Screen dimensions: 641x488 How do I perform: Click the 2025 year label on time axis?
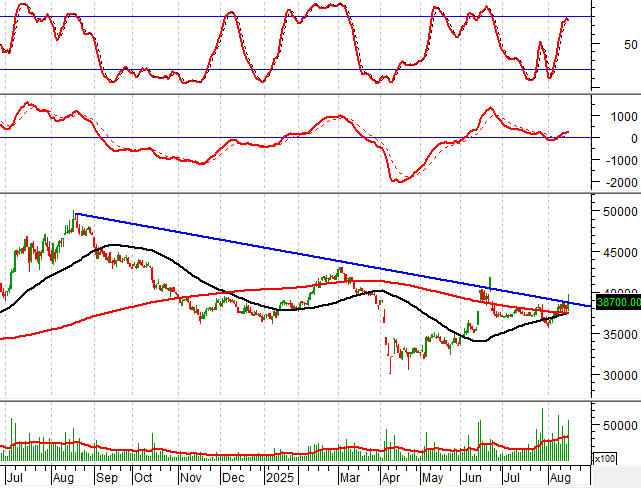point(277,477)
